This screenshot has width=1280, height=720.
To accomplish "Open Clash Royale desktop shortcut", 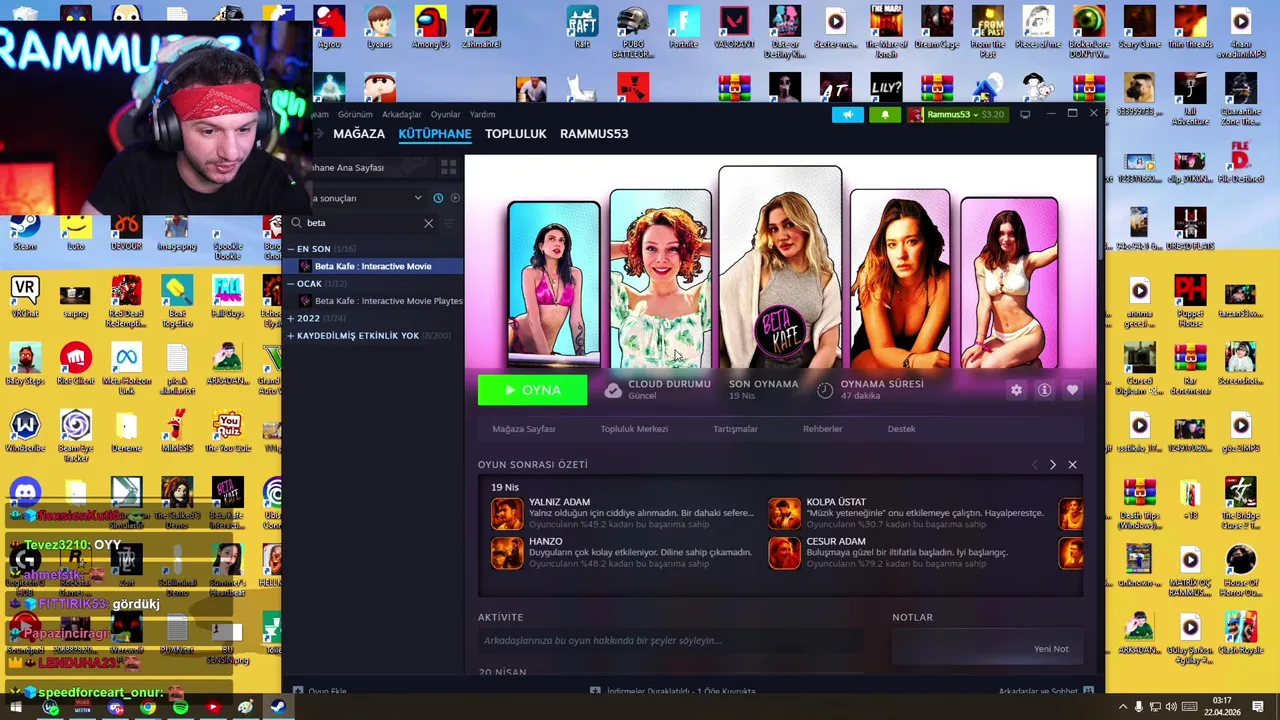I will [x=1240, y=632].
